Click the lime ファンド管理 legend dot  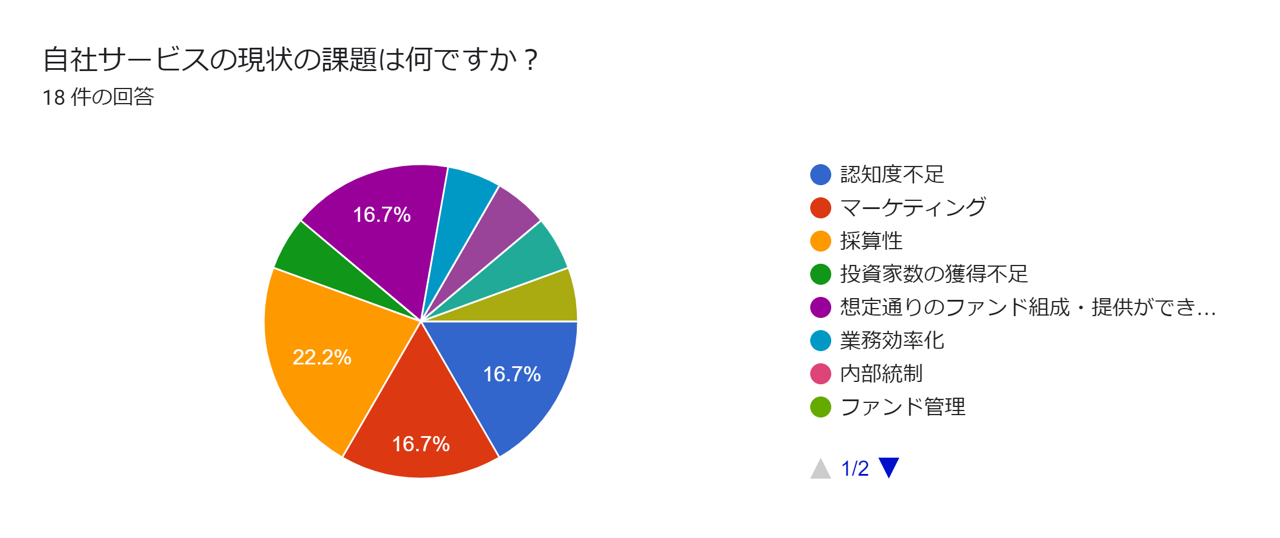click(x=821, y=407)
